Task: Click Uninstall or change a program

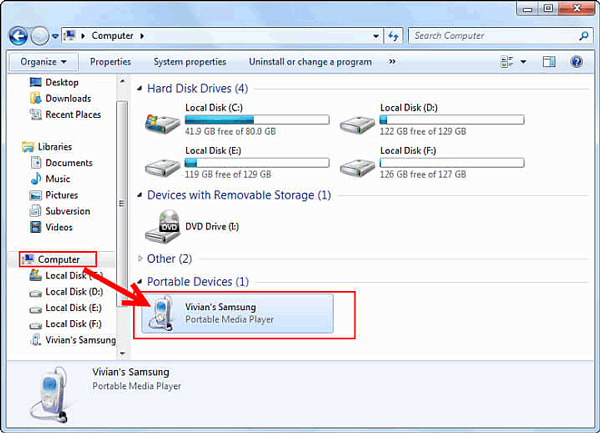Action: [x=310, y=62]
